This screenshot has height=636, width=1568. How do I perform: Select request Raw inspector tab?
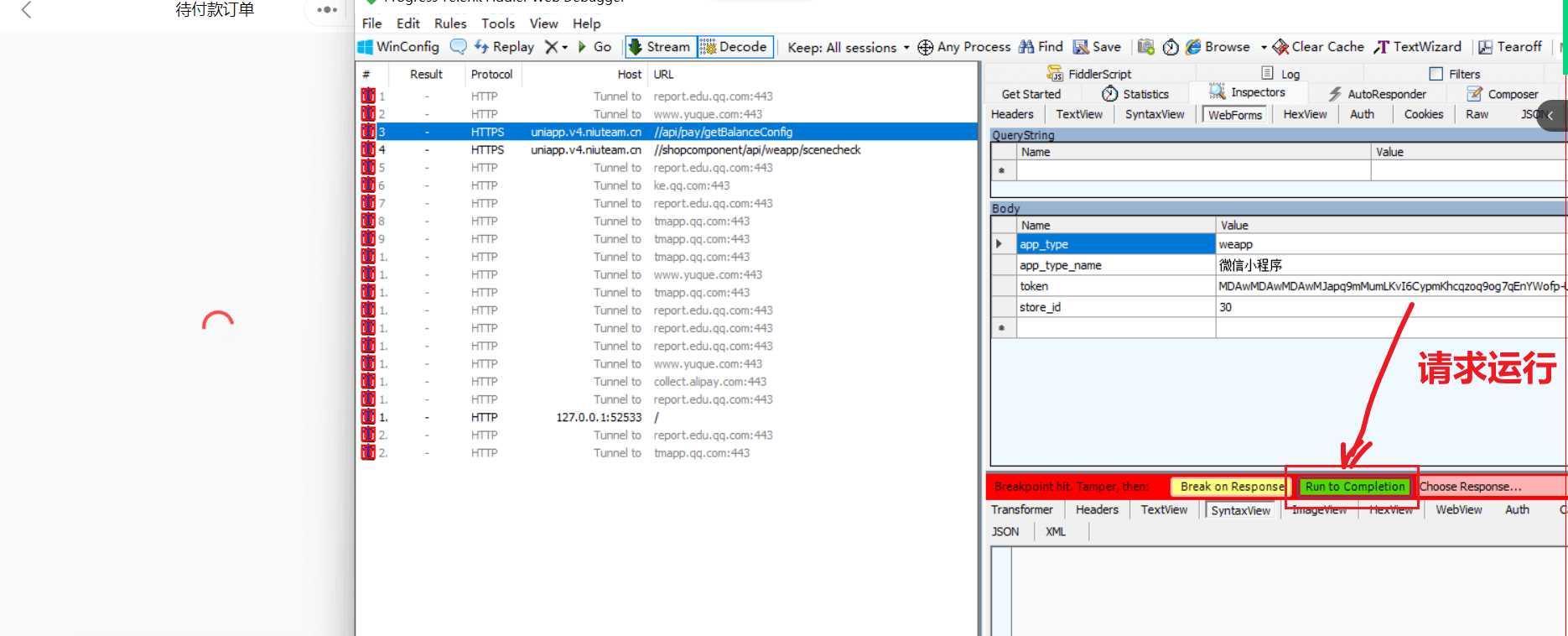(x=1477, y=114)
